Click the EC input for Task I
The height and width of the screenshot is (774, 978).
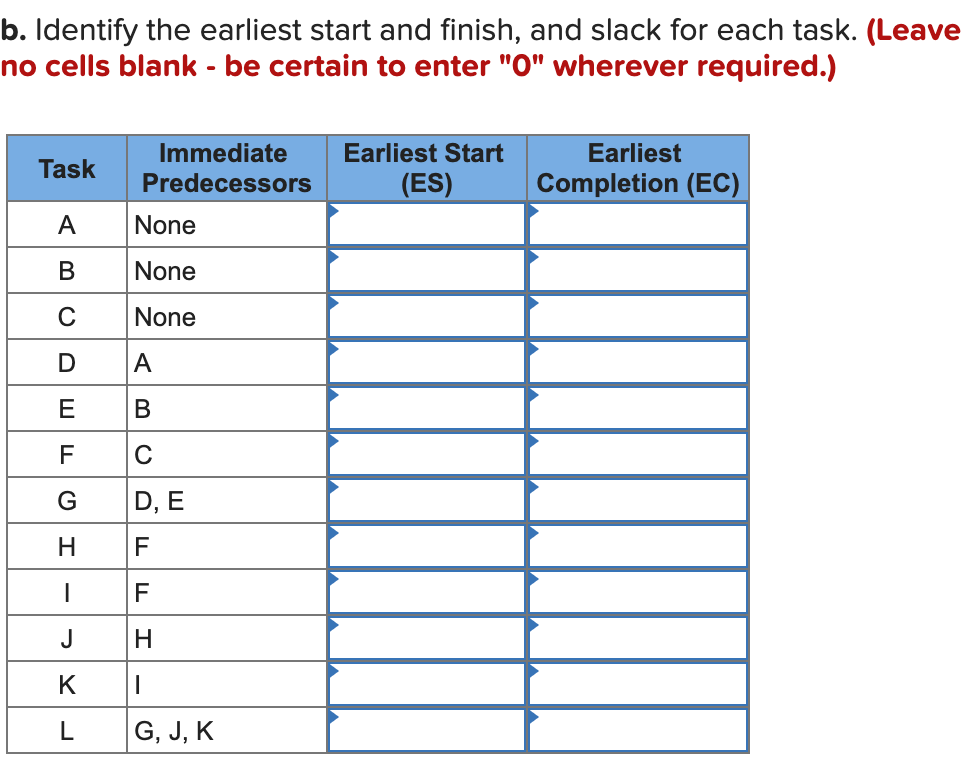(x=637, y=591)
